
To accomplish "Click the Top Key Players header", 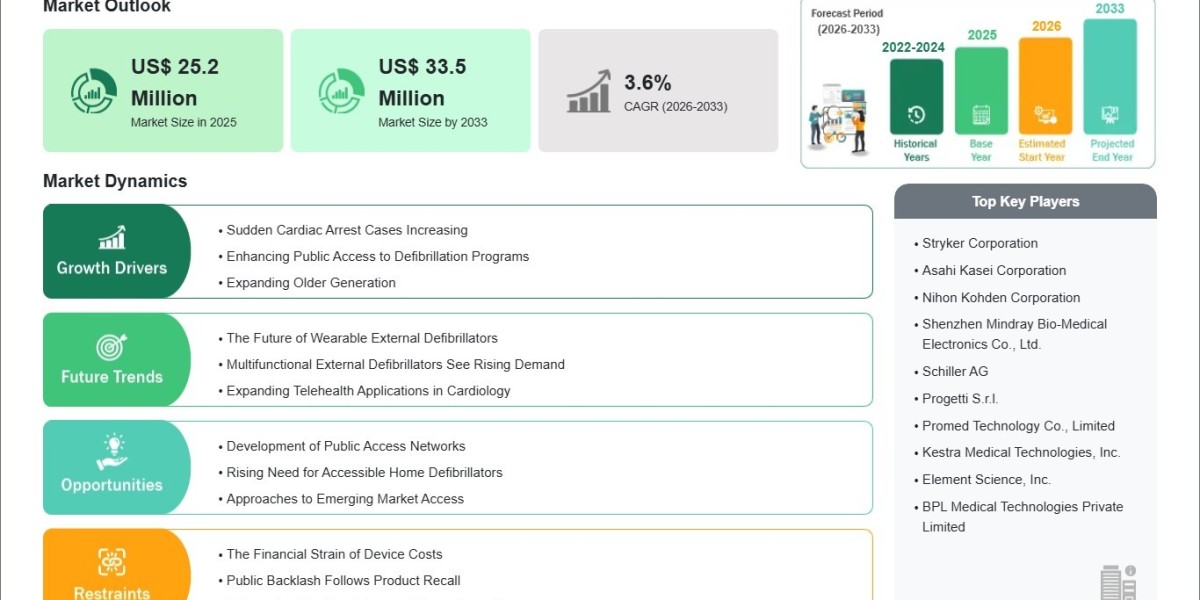I will pyautogui.click(x=1025, y=201).
